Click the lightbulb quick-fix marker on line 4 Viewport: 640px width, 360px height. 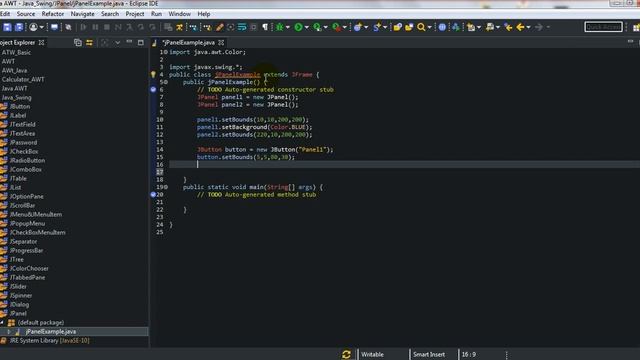[x=153, y=75]
